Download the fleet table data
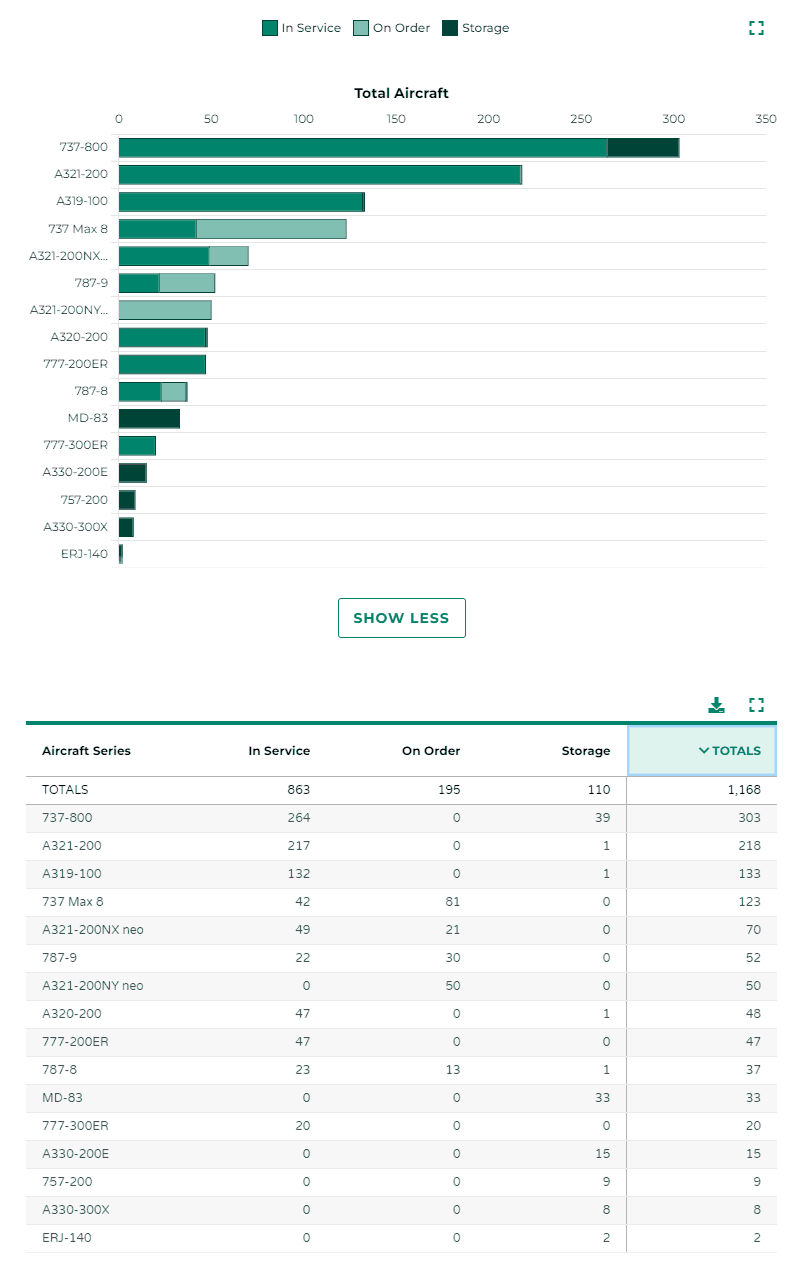 716,705
